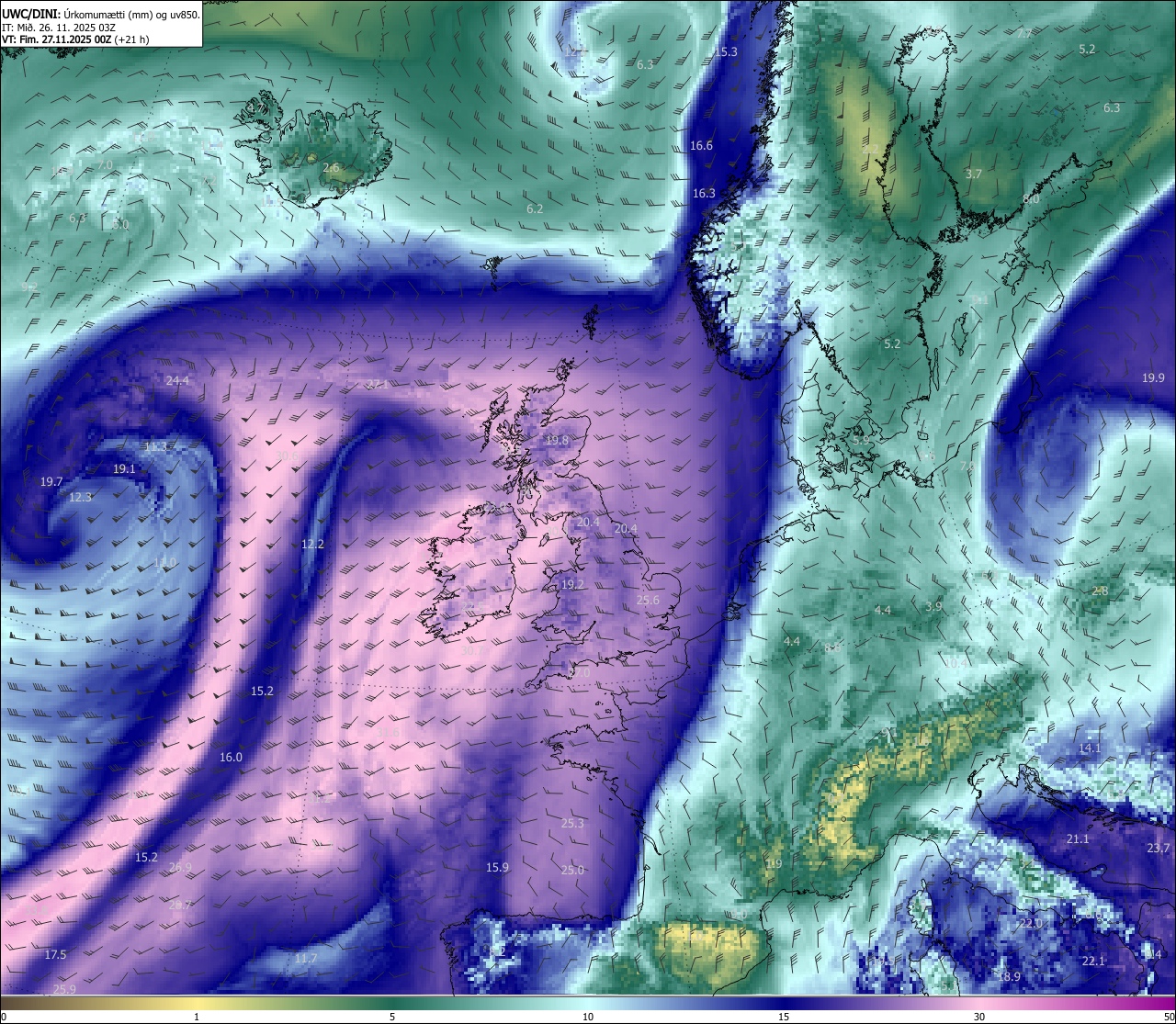Click the 22.1 value label
Image resolution: width=1176 pixels, height=1024 pixels.
click(x=1092, y=962)
